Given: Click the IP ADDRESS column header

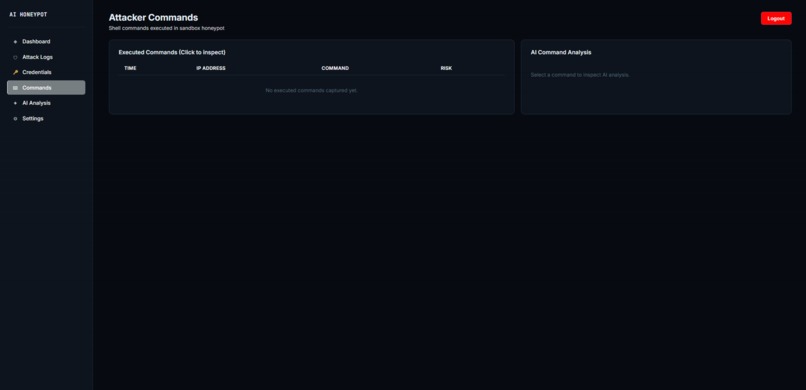Looking at the screenshot, I should pyautogui.click(x=211, y=68).
